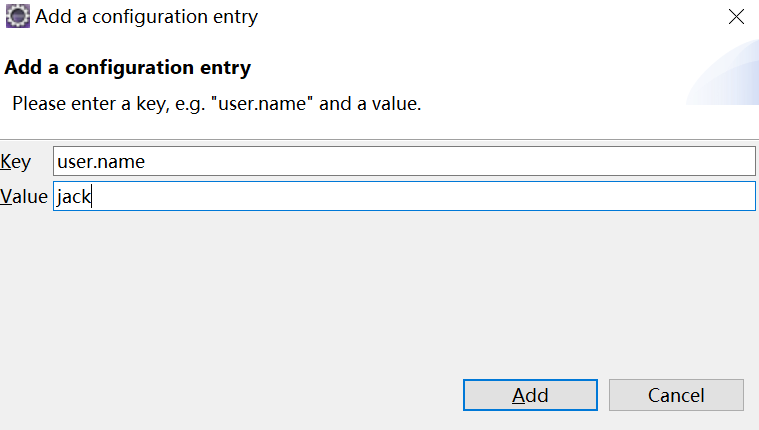Click the Value field label
This screenshot has height=430, width=759.
[x=24, y=197]
